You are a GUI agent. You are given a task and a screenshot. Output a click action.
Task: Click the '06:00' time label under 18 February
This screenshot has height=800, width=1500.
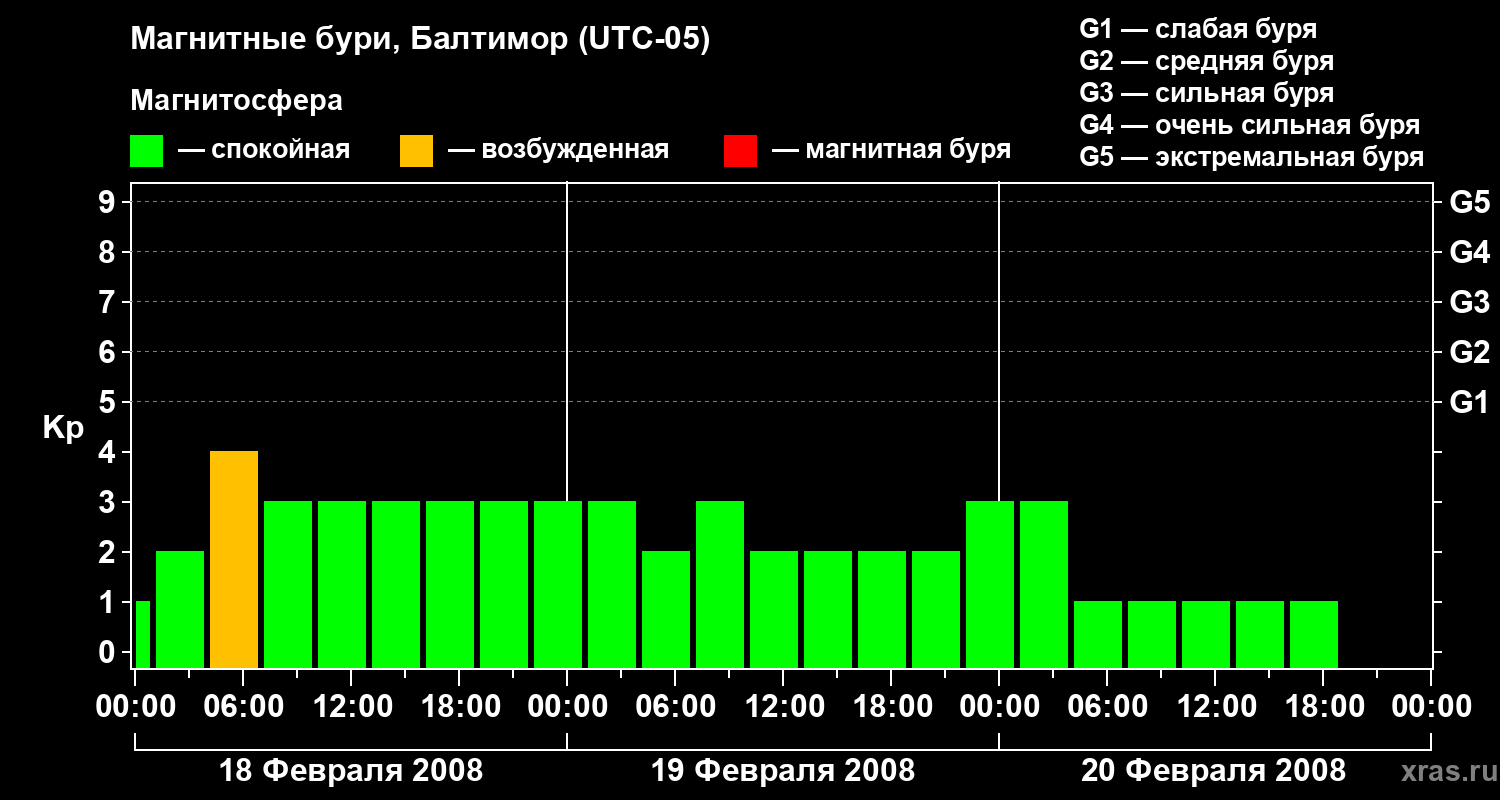pos(243,706)
